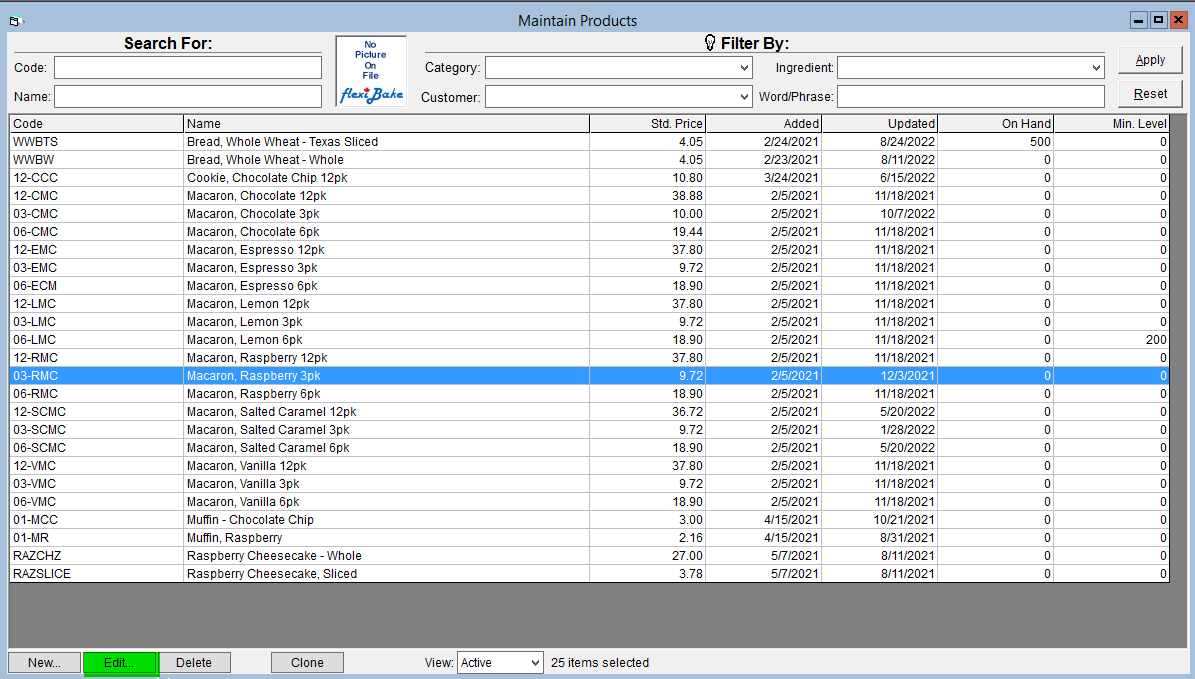Focus the Word/Phrase filter field
Viewport: 1195px width, 679px height.
970,97
